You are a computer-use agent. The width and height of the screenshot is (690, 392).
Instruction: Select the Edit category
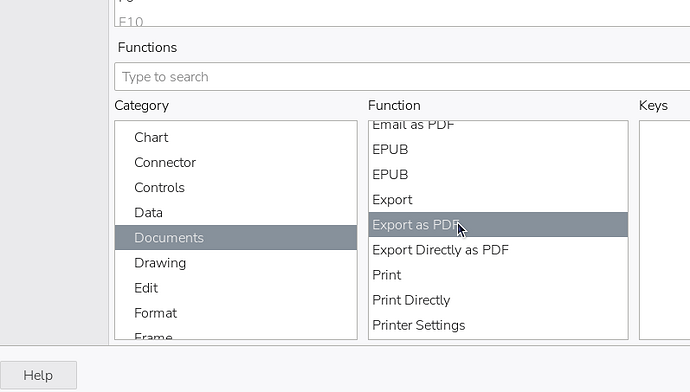tap(236, 288)
